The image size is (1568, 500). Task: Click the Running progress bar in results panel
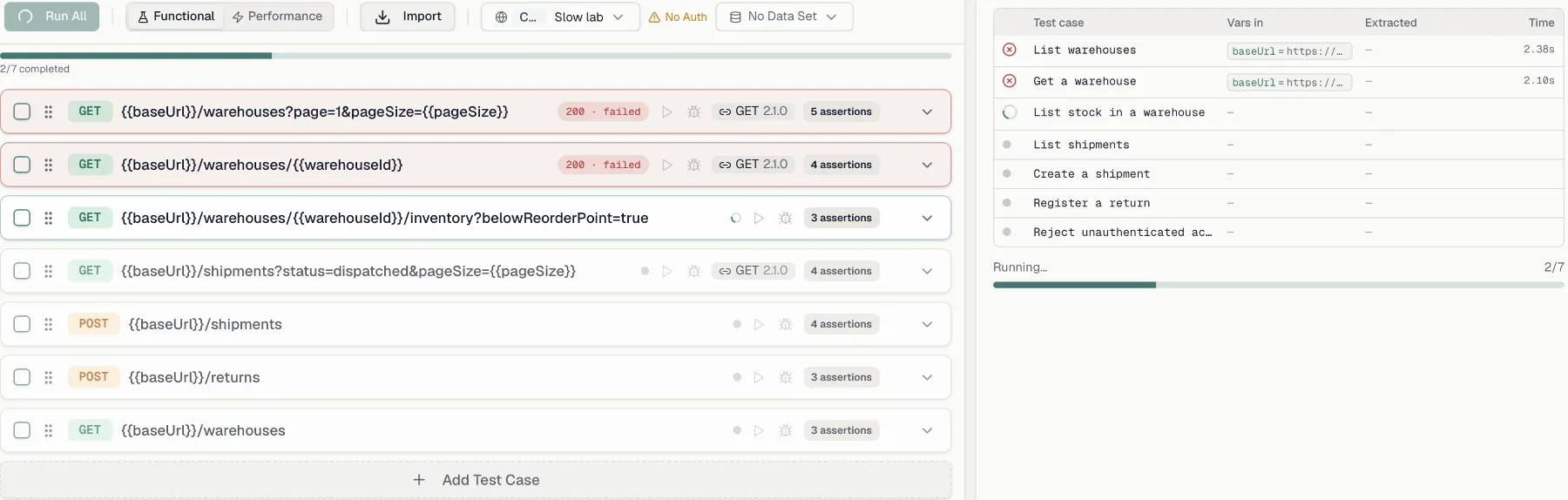1278,285
